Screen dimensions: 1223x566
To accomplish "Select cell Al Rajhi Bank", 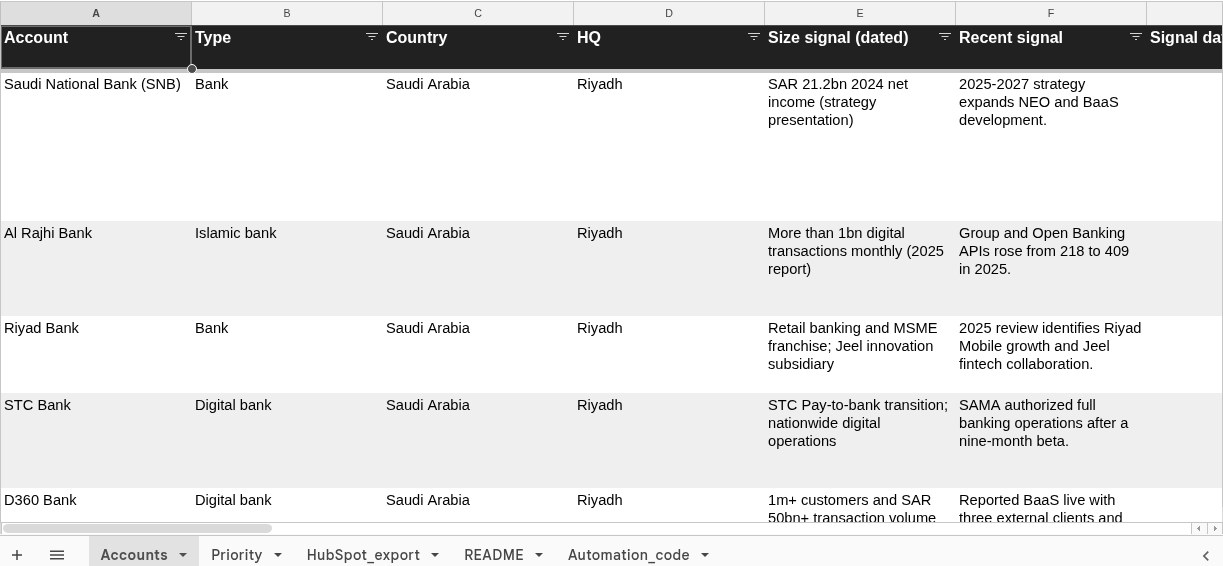I will [x=96, y=269].
